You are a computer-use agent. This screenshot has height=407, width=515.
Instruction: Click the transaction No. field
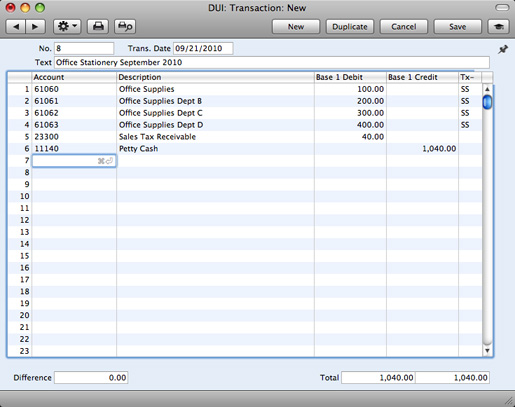[x=84, y=48]
